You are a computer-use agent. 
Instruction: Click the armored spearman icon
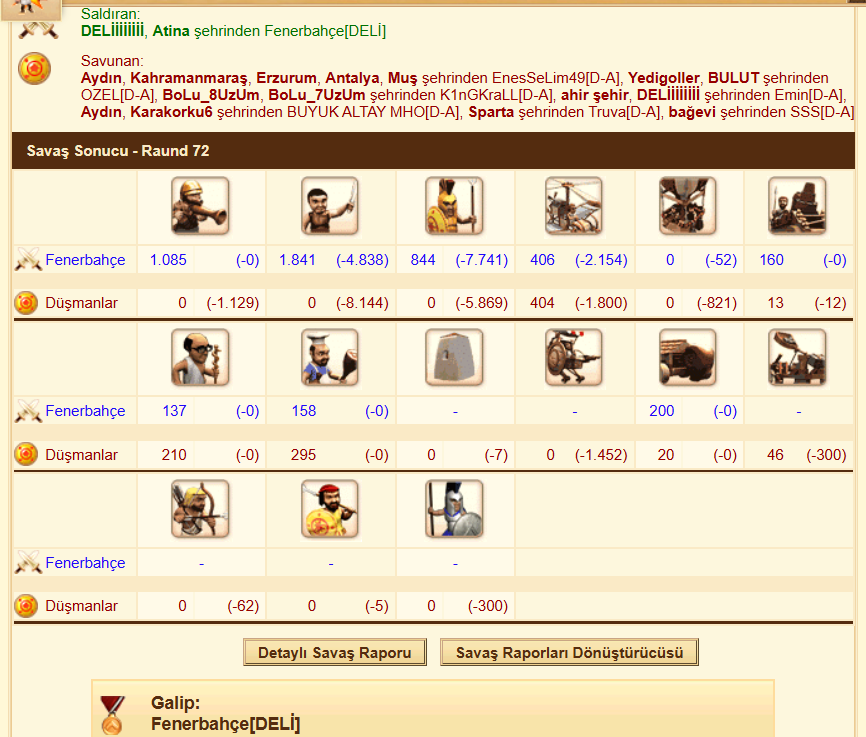point(454,509)
